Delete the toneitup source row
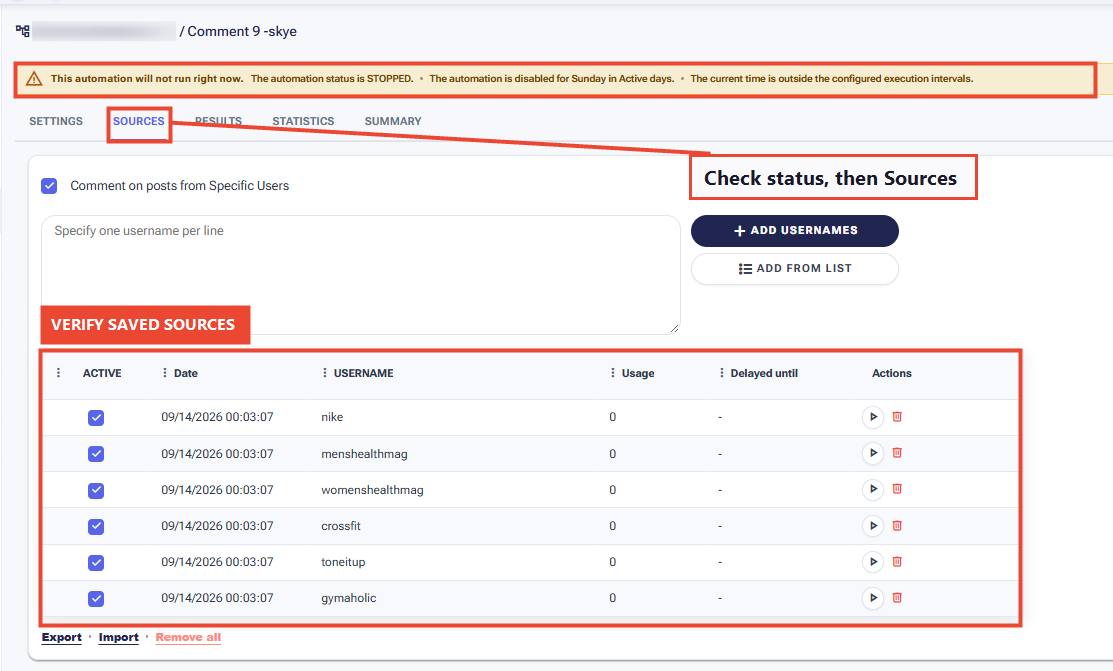Screen dimensions: 1113x671 (897, 562)
